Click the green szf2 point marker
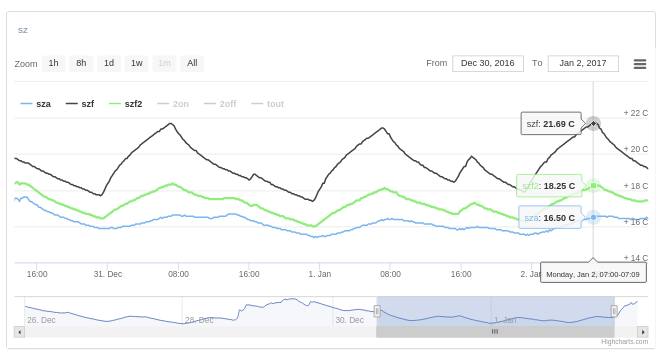Image resolution: width=666 pixels, height=363 pixels. tap(593, 186)
